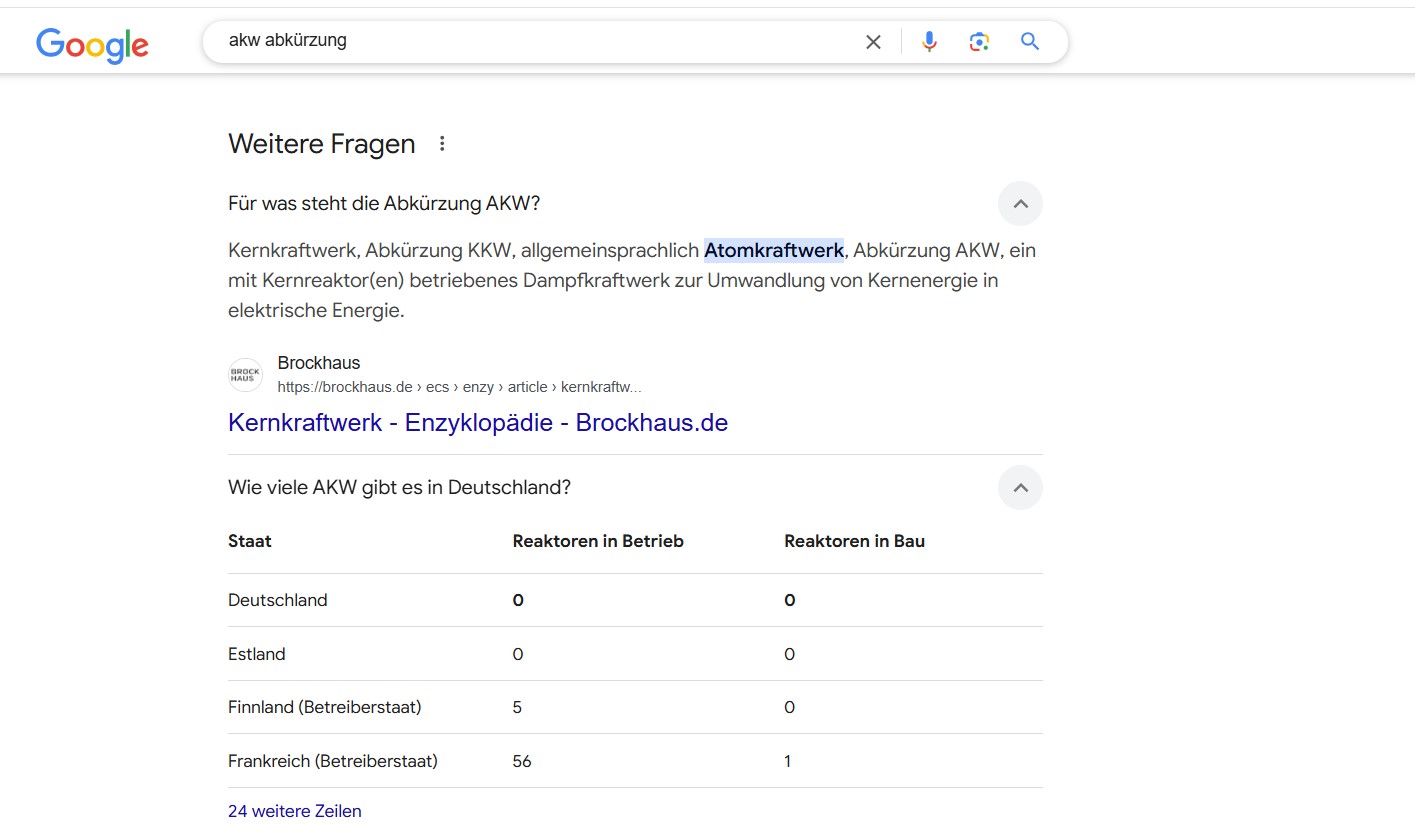1415x835 pixels.
Task: Click the question 'Wie viele AKW gibt es in Deutschland?'
Action: coord(399,488)
